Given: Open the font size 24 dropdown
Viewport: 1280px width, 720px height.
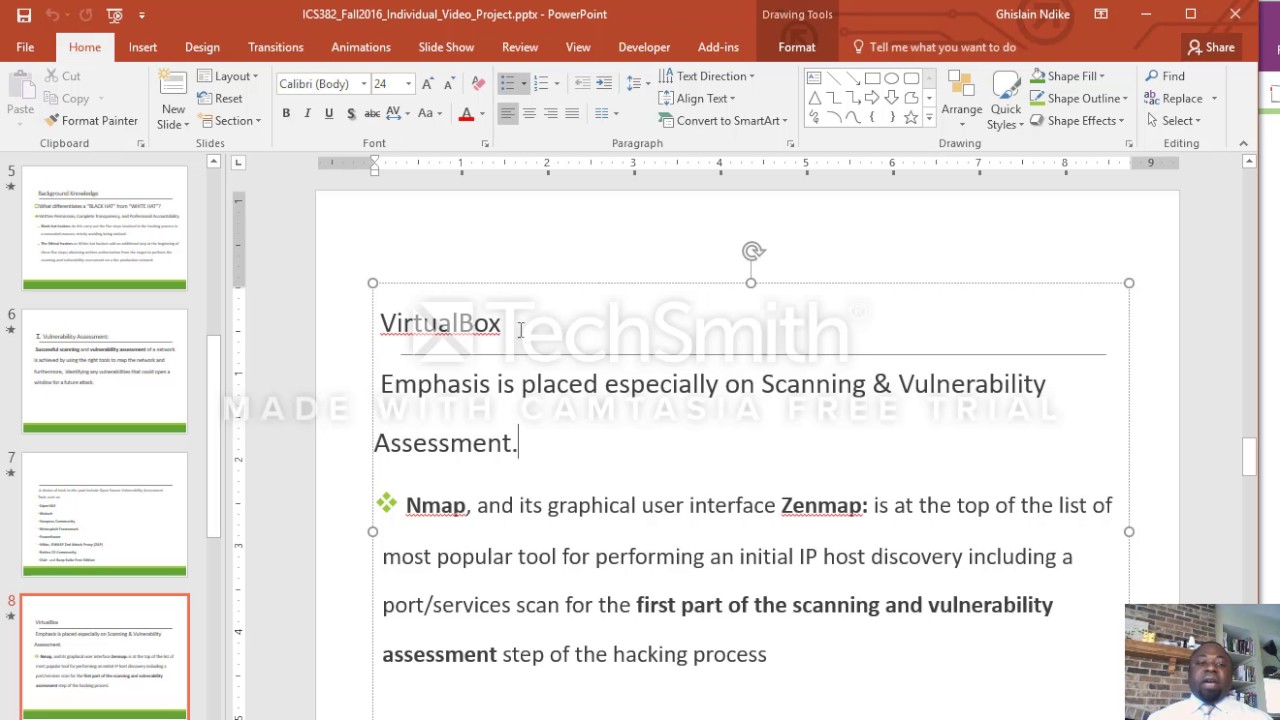Looking at the screenshot, I should point(408,84).
